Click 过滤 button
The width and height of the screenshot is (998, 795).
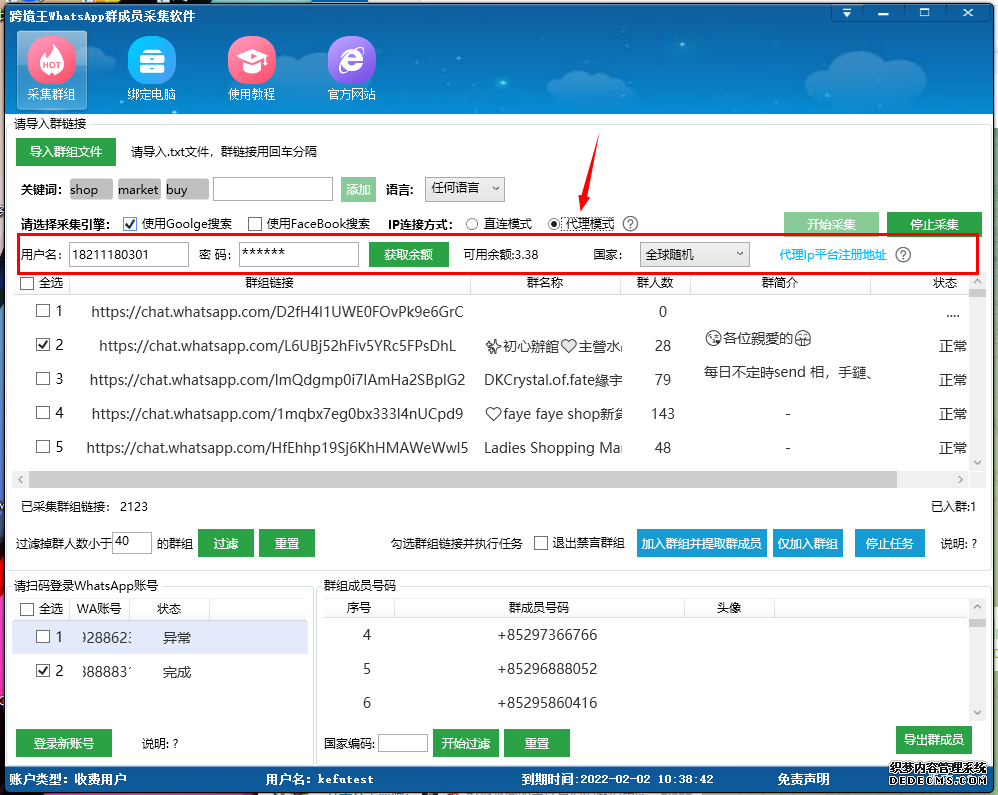[x=226, y=543]
